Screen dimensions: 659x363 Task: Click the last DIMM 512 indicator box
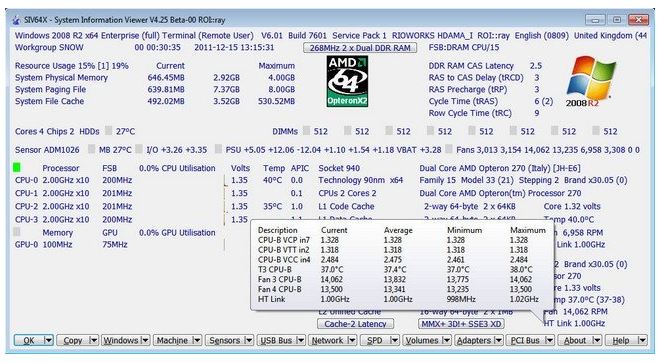(596, 131)
